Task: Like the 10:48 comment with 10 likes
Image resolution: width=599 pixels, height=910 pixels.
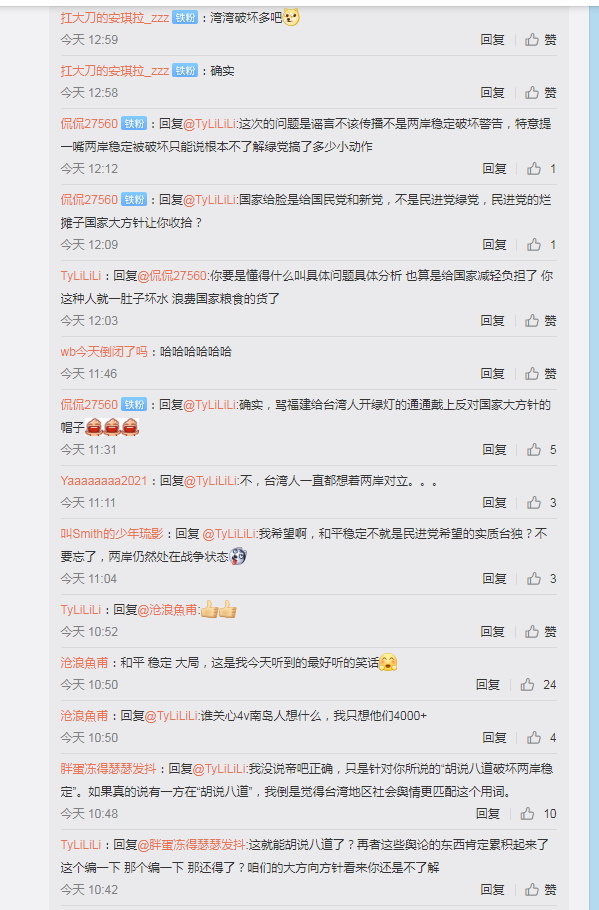Action: point(538,813)
